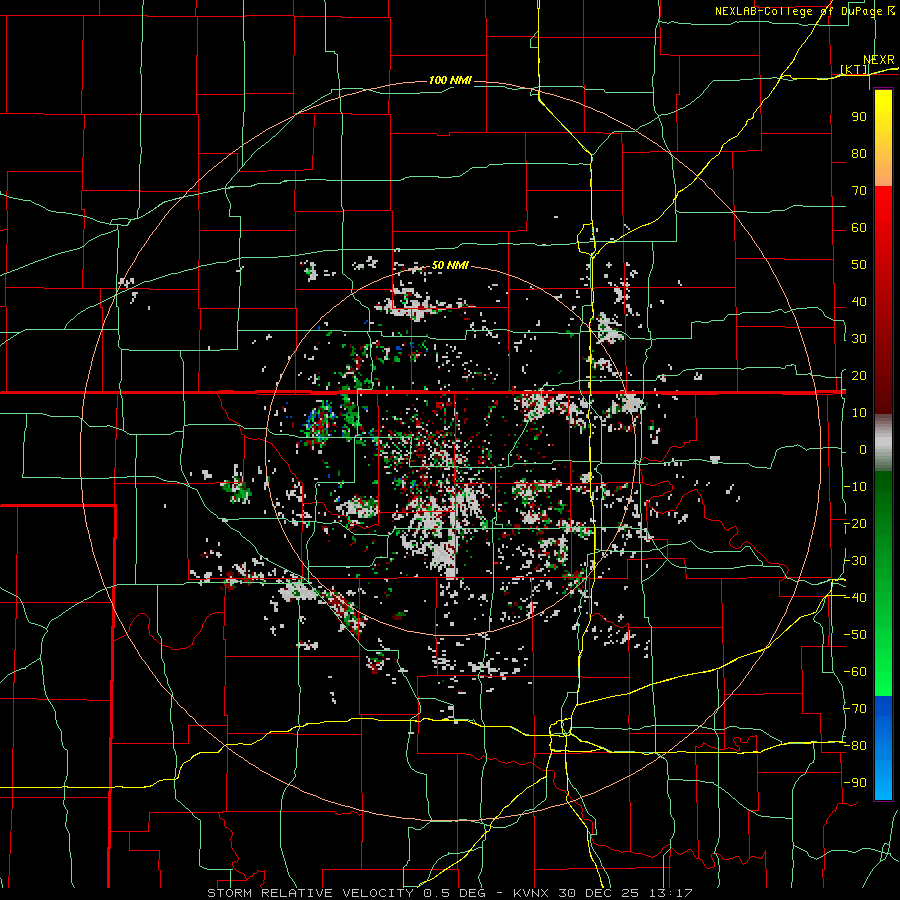Viewport: 900px width, 900px height.
Task: Click the Storm Relative Velocity caption at the bottom
Action: pos(450,893)
